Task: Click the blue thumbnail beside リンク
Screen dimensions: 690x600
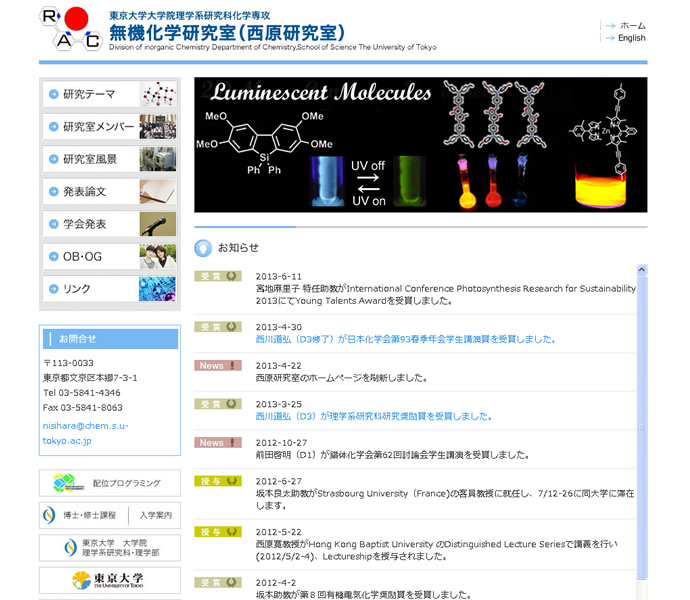Action: (158, 289)
